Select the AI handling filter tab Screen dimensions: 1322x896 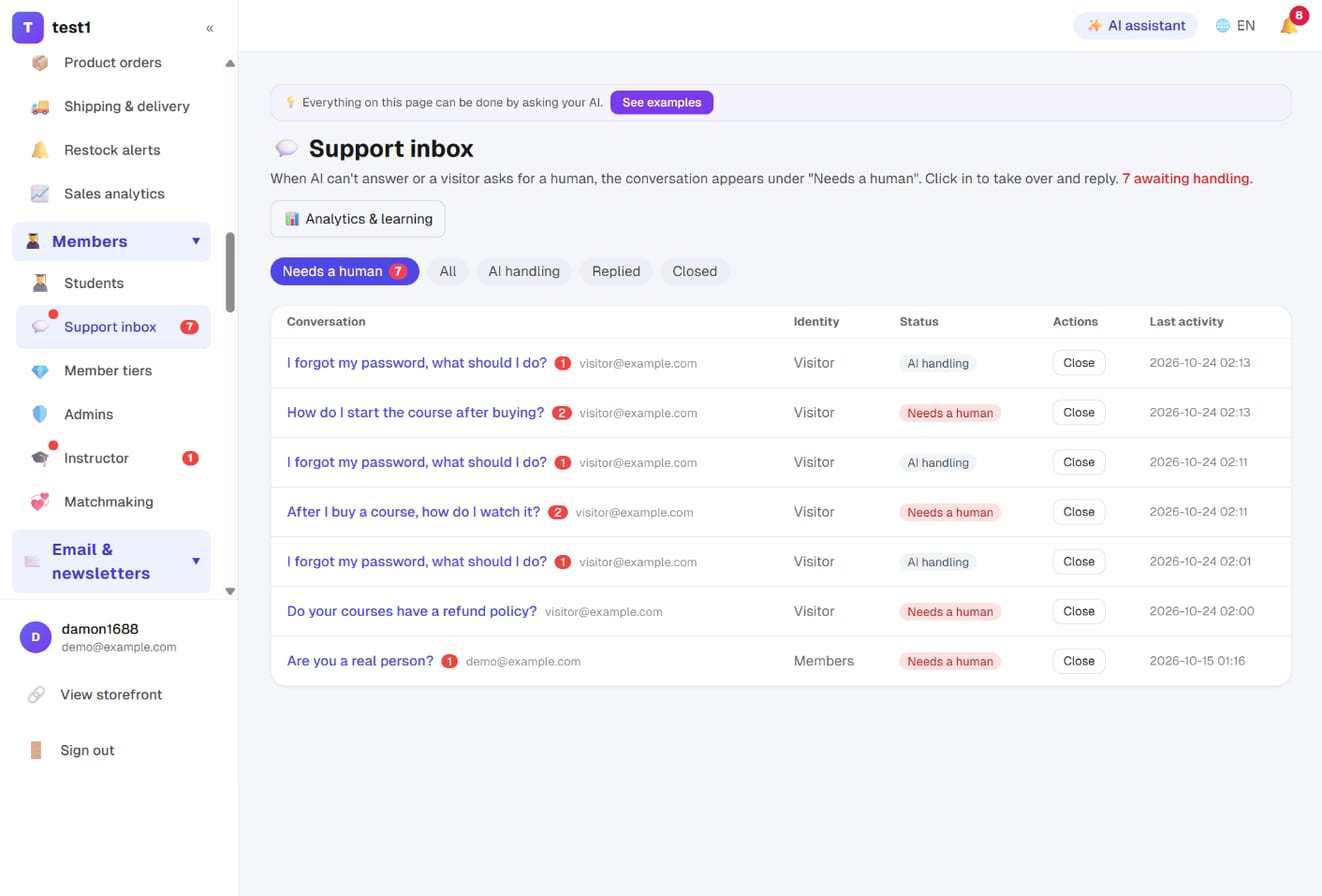click(524, 271)
